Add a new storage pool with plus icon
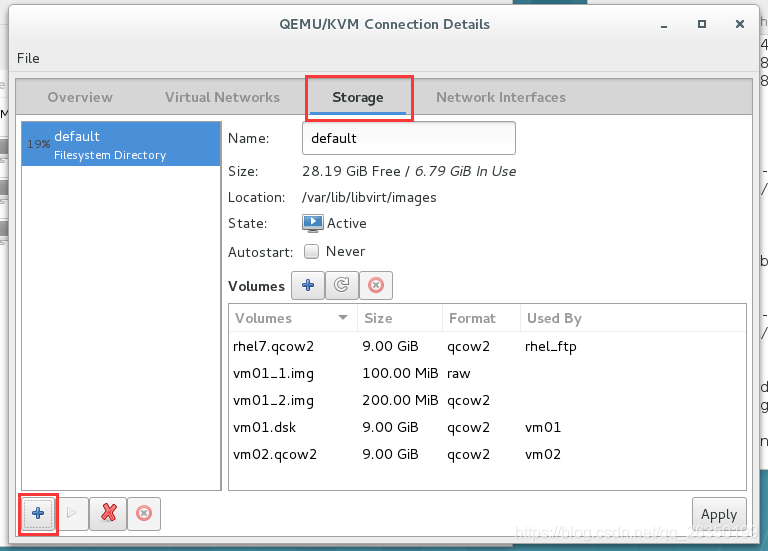Viewport: 768px width, 551px height. click(38, 513)
